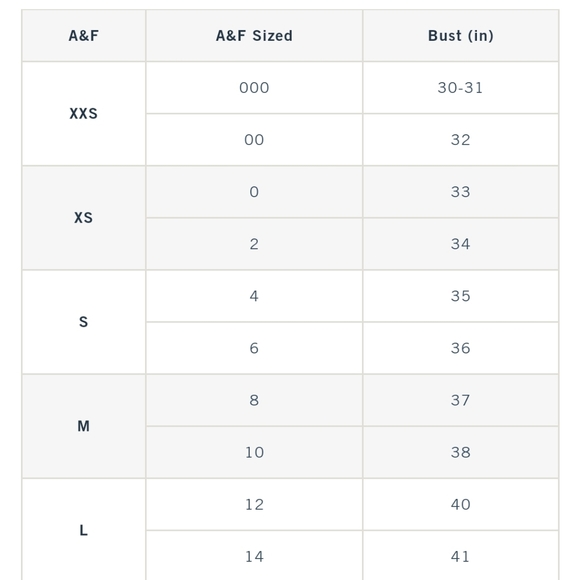This screenshot has height=580, width=580.
Task: Select the bust value 38 cell
Action: point(461,452)
